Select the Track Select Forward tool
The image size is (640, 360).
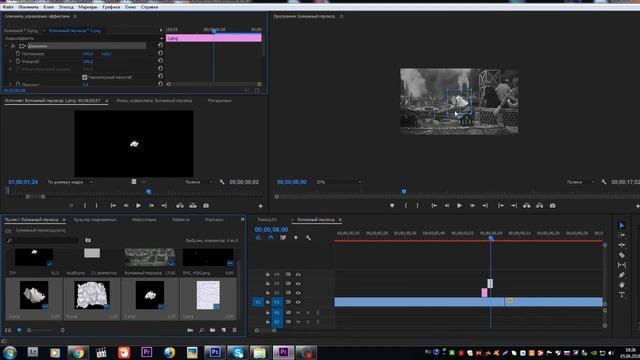pyautogui.click(x=622, y=236)
